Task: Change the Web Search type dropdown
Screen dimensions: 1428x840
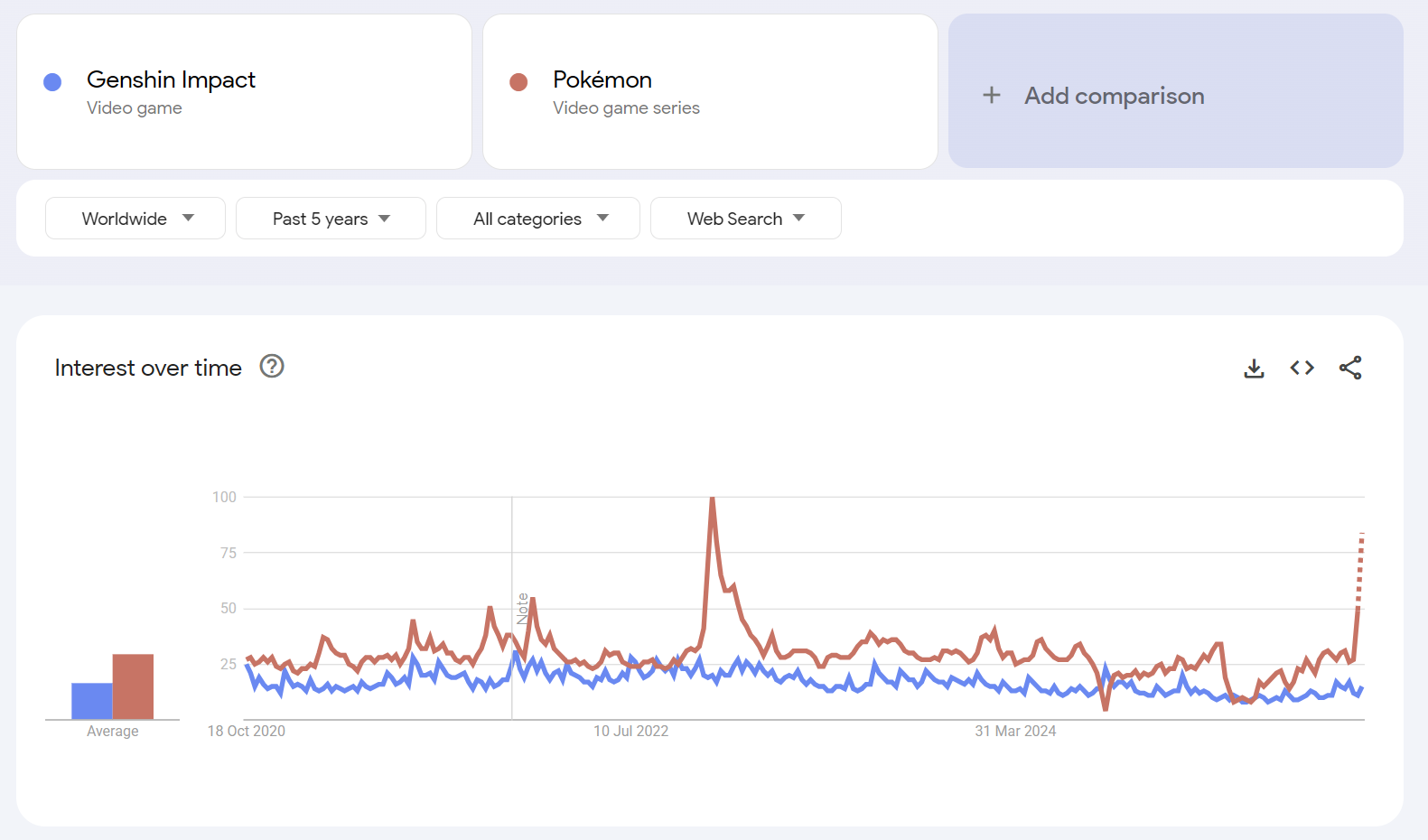Action: 746,219
